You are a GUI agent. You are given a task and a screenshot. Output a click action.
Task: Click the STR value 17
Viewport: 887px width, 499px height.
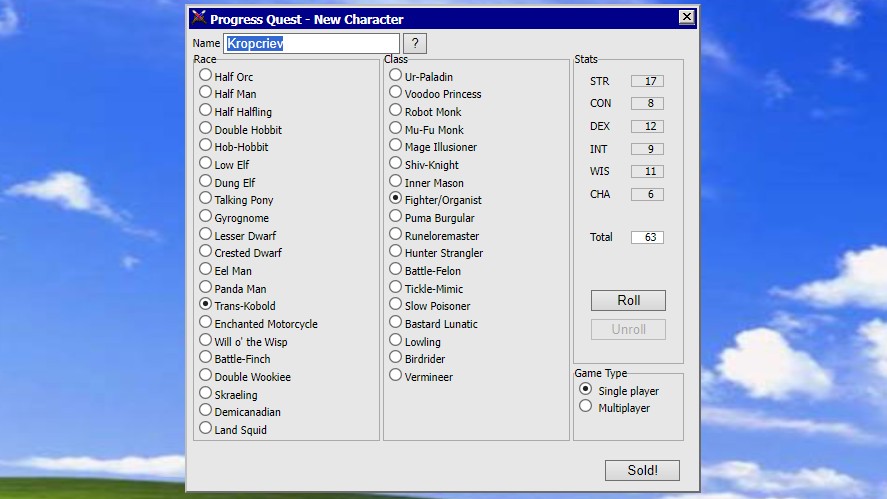[x=647, y=81]
